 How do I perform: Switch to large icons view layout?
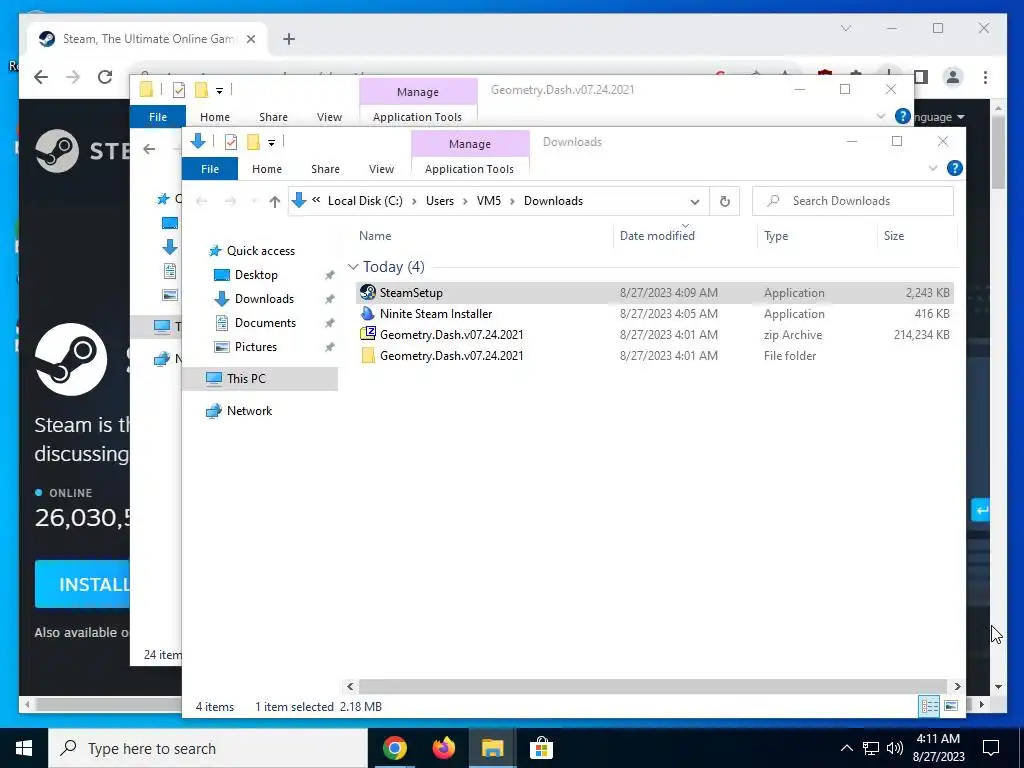tap(951, 706)
